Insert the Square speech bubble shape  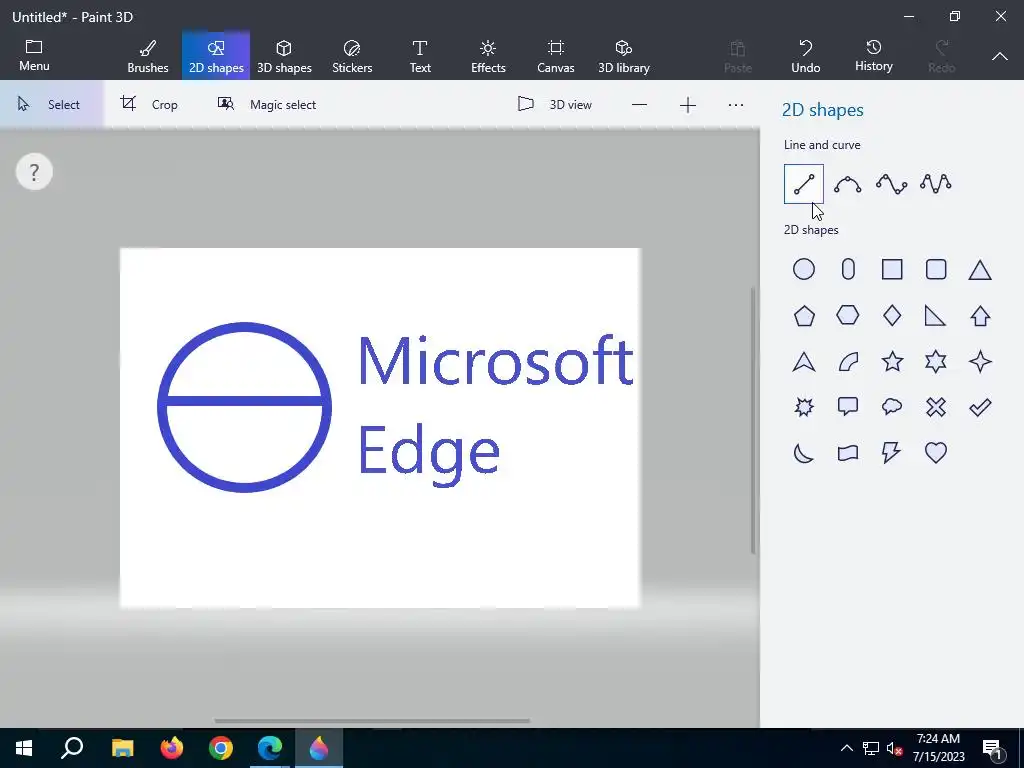pyautogui.click(x=848, y=407)
